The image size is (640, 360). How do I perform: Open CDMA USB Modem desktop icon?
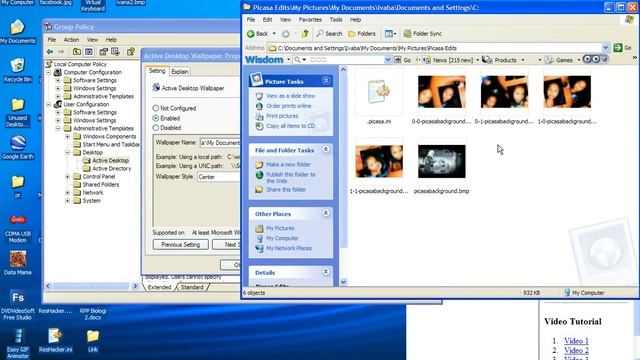tap(17, 229)
